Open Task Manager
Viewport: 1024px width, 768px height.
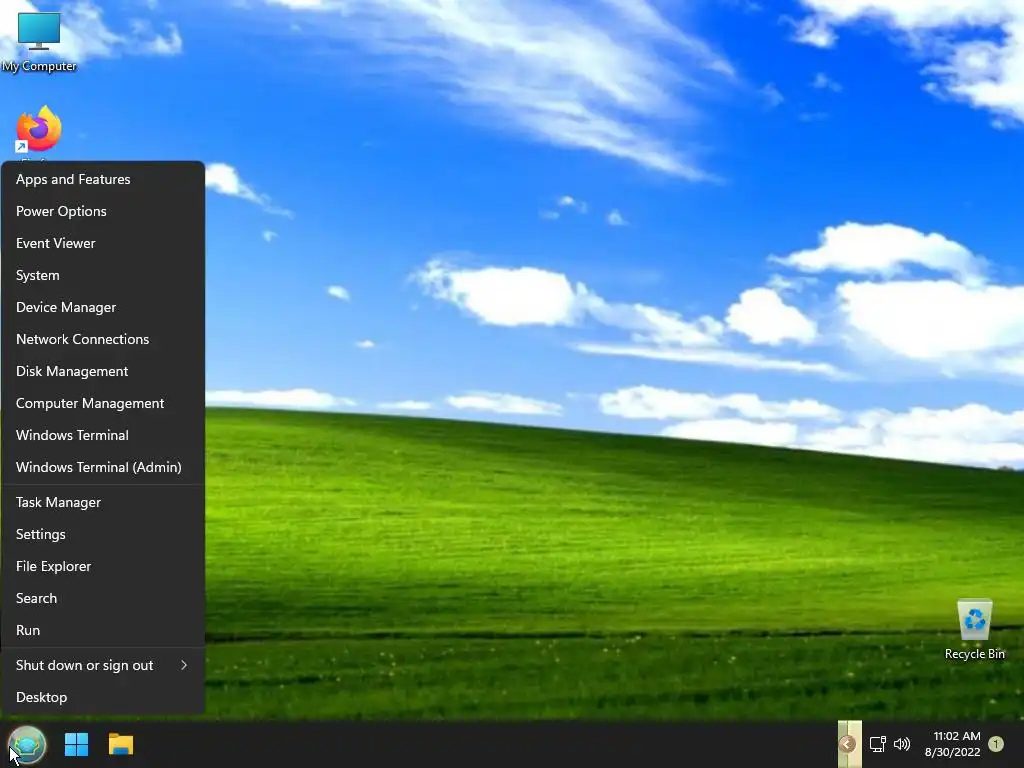point(103,502)
